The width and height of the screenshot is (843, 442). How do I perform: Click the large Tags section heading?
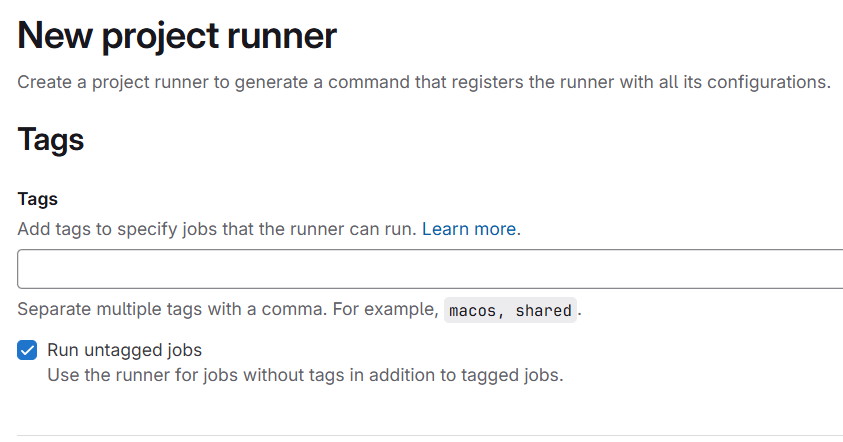pos(51,140)
